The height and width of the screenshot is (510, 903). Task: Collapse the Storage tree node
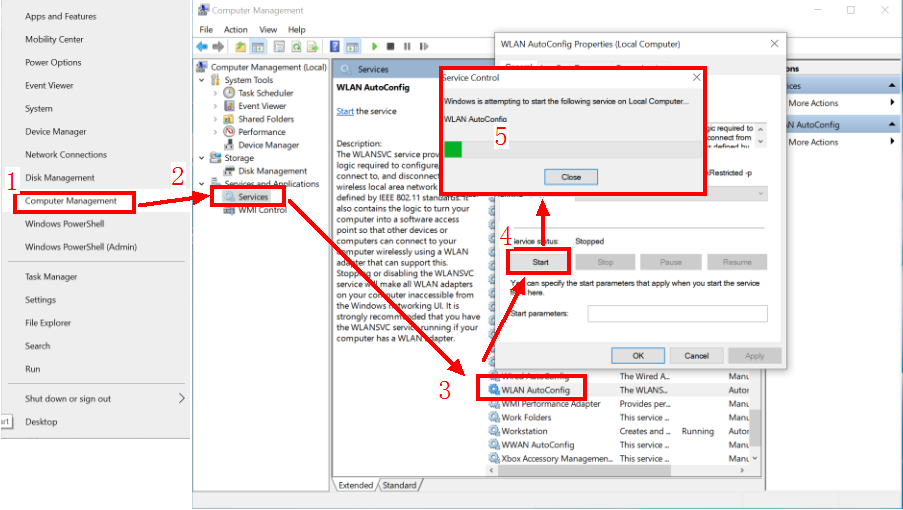point(204,158)
